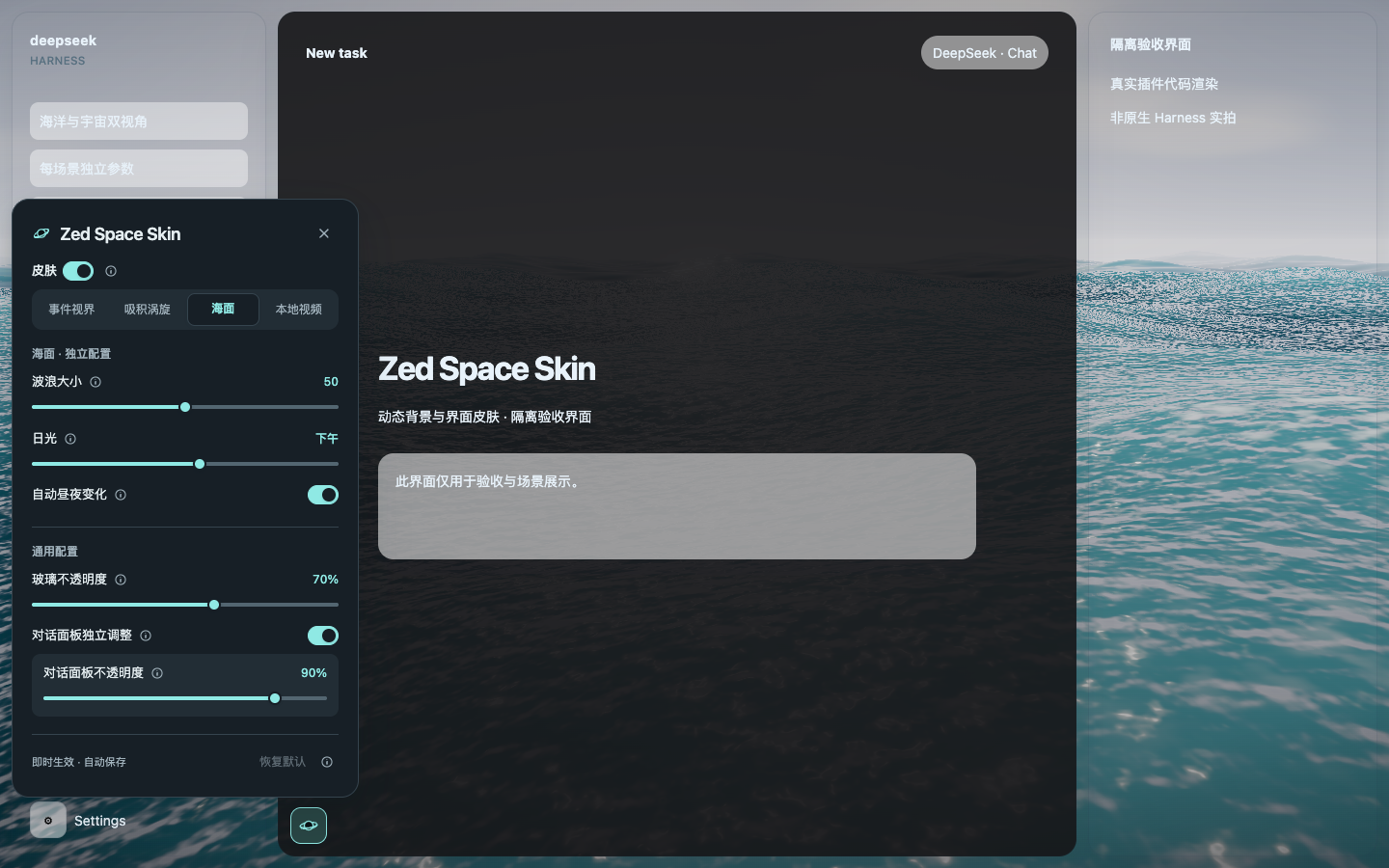Click the info icon beside 对话面板不透明度
The width and height of the screenshot is (1389, 868).
(157, 673)
